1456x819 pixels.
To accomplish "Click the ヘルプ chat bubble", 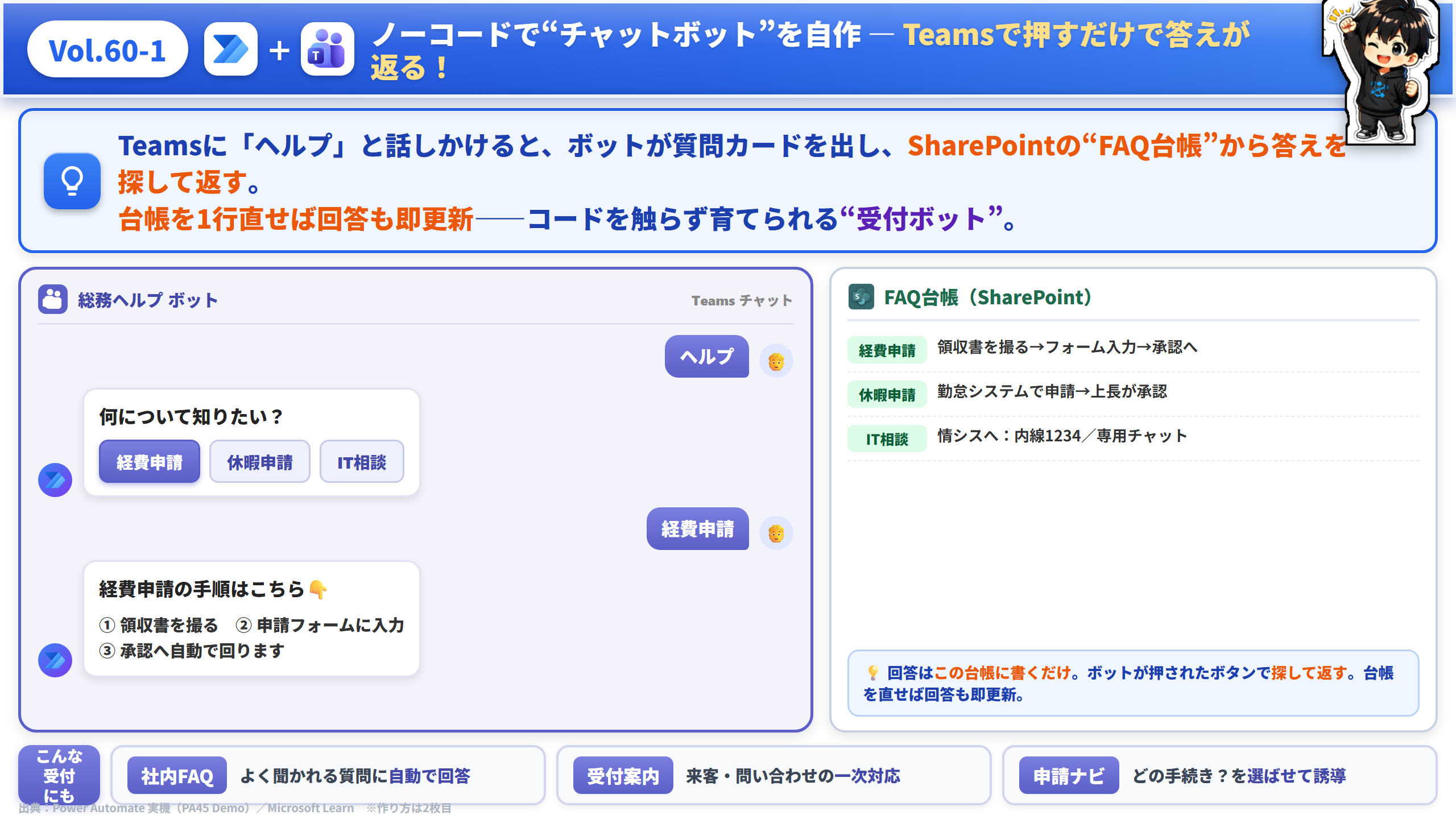I will (707, 357).
